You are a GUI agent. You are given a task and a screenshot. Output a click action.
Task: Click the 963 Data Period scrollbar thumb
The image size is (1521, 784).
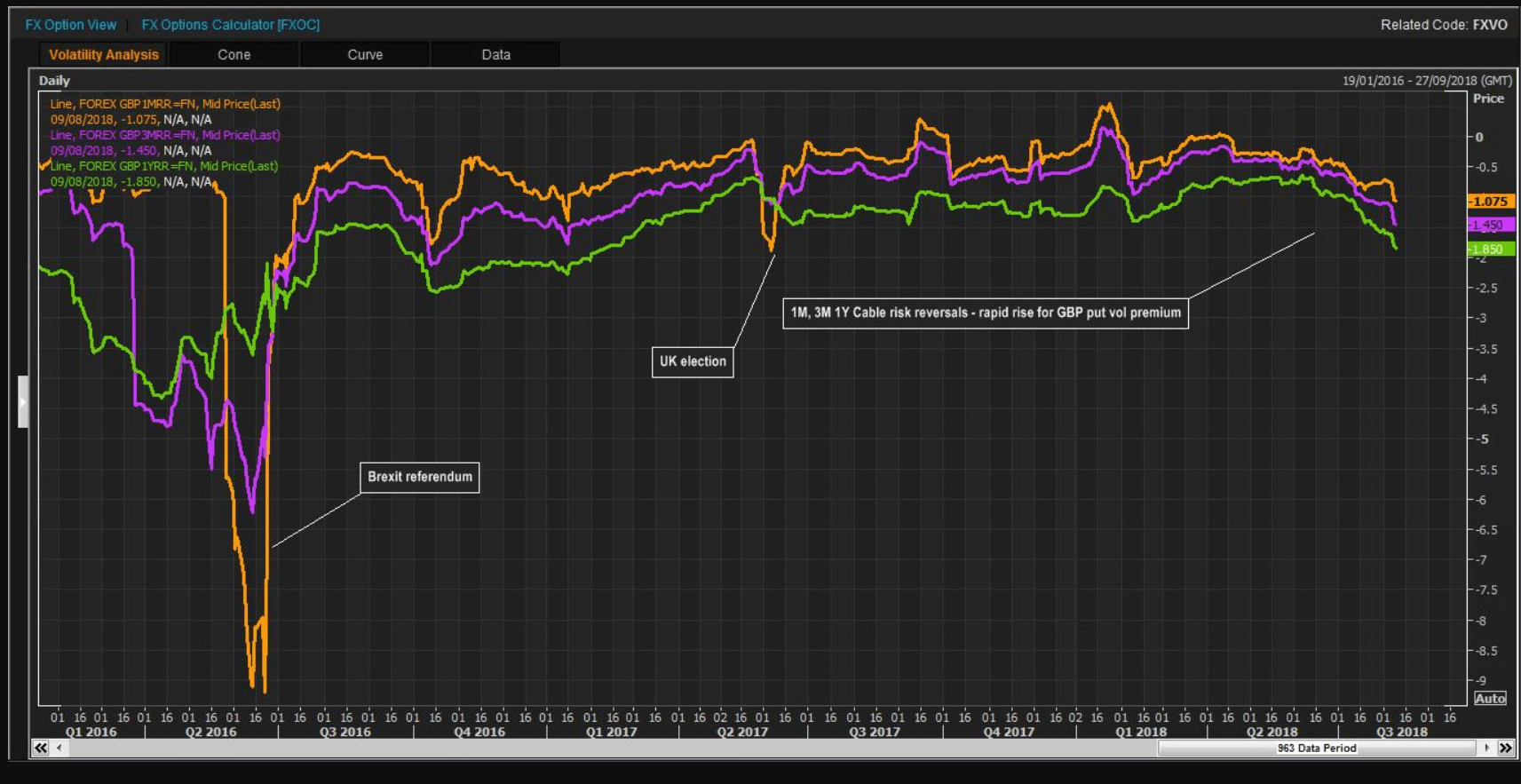tap(1316, 748)
